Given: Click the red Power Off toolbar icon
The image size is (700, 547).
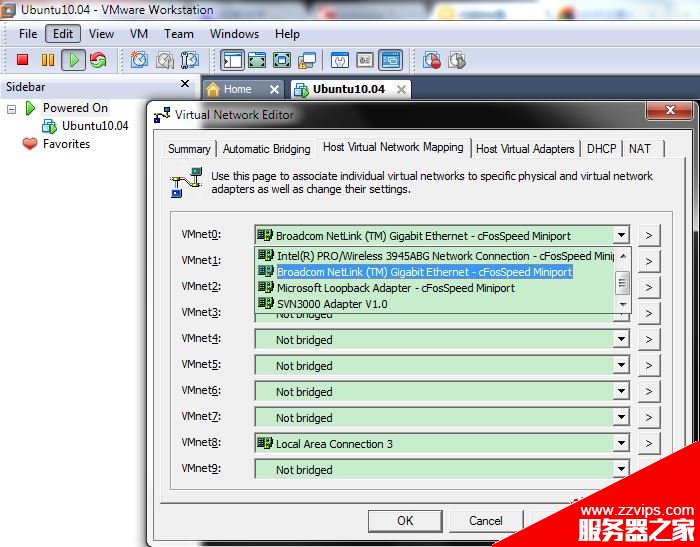Looking at the screenshot, I should pos(22,60).
